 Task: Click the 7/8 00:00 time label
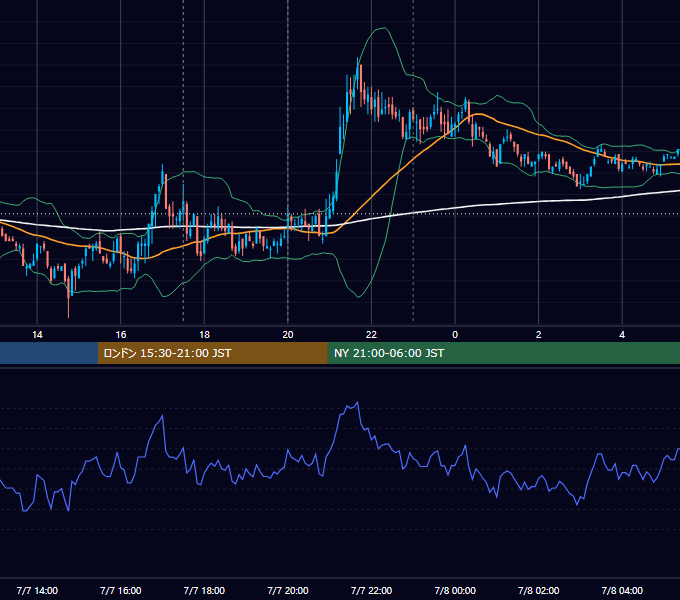(455, 590)
